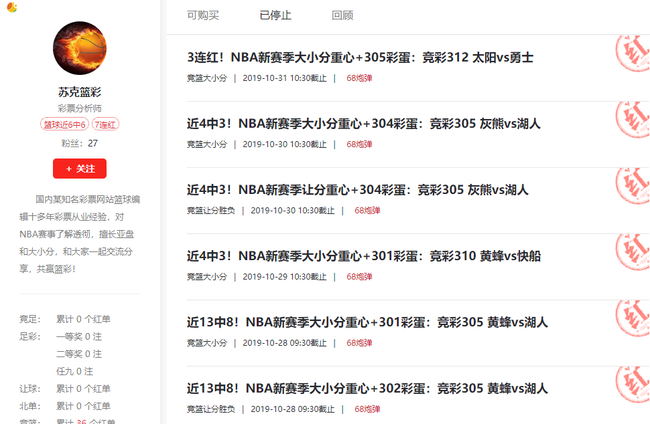
Task: Open the 回顾 tab
Action: click(342, 15)
